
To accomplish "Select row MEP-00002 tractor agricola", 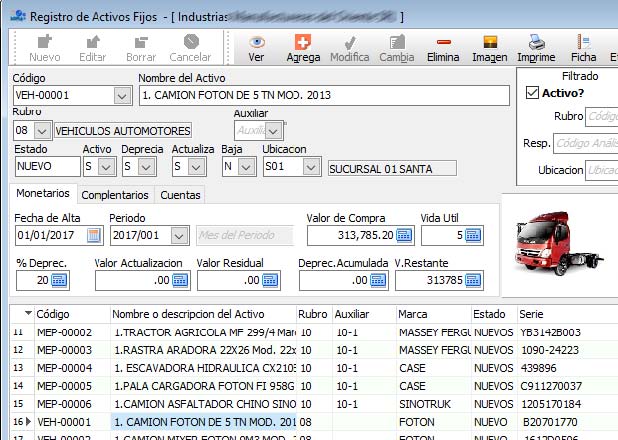I will (x=314, y=332).
